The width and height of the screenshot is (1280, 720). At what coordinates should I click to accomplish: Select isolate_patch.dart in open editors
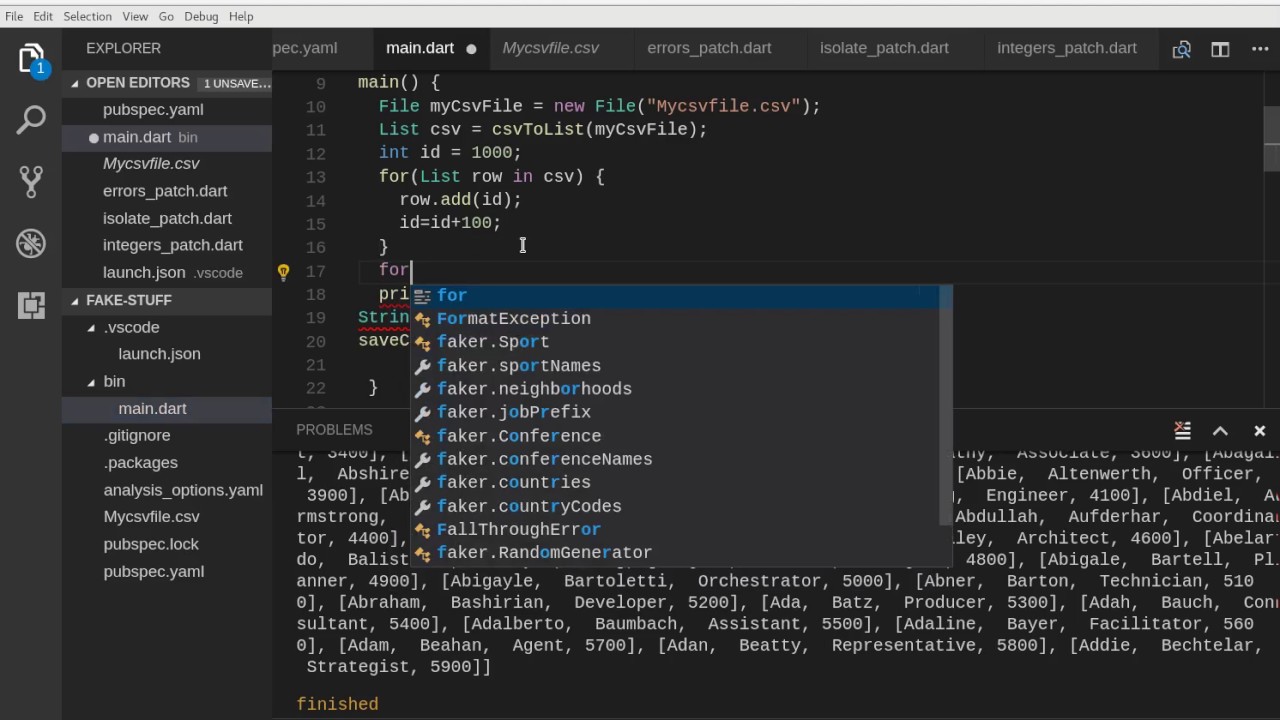(167, 218)
